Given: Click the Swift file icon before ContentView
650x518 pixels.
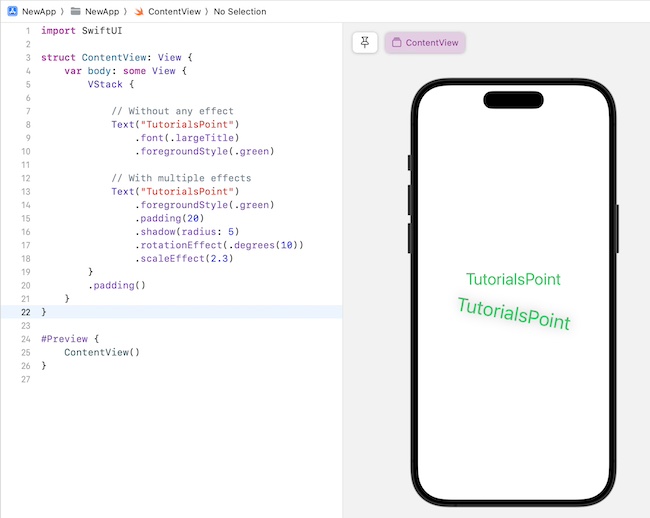Looking at the screenshot, I should (138, 10).
